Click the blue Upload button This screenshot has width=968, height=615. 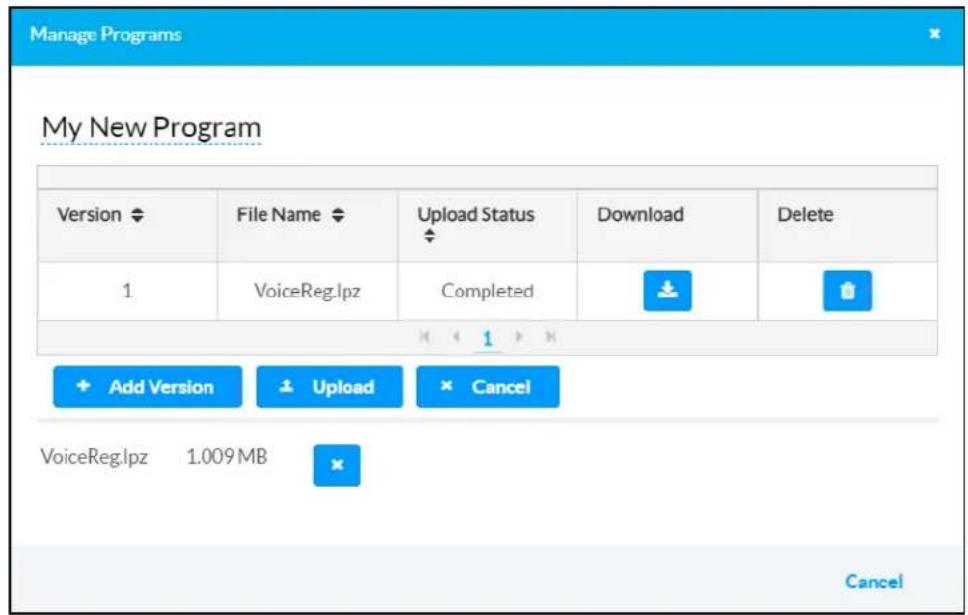click(x=329, y=387)
